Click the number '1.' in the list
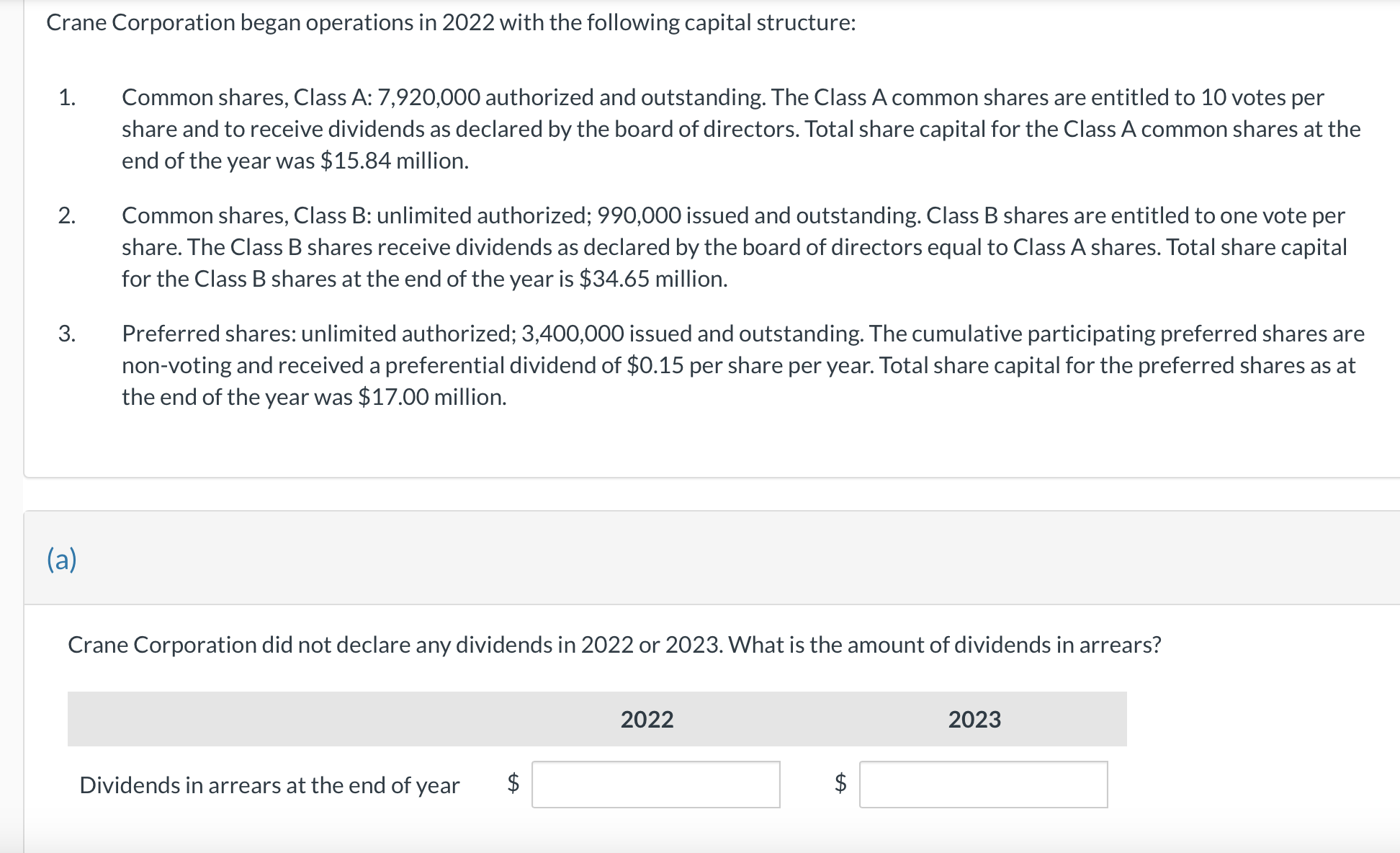 (68, 98)
